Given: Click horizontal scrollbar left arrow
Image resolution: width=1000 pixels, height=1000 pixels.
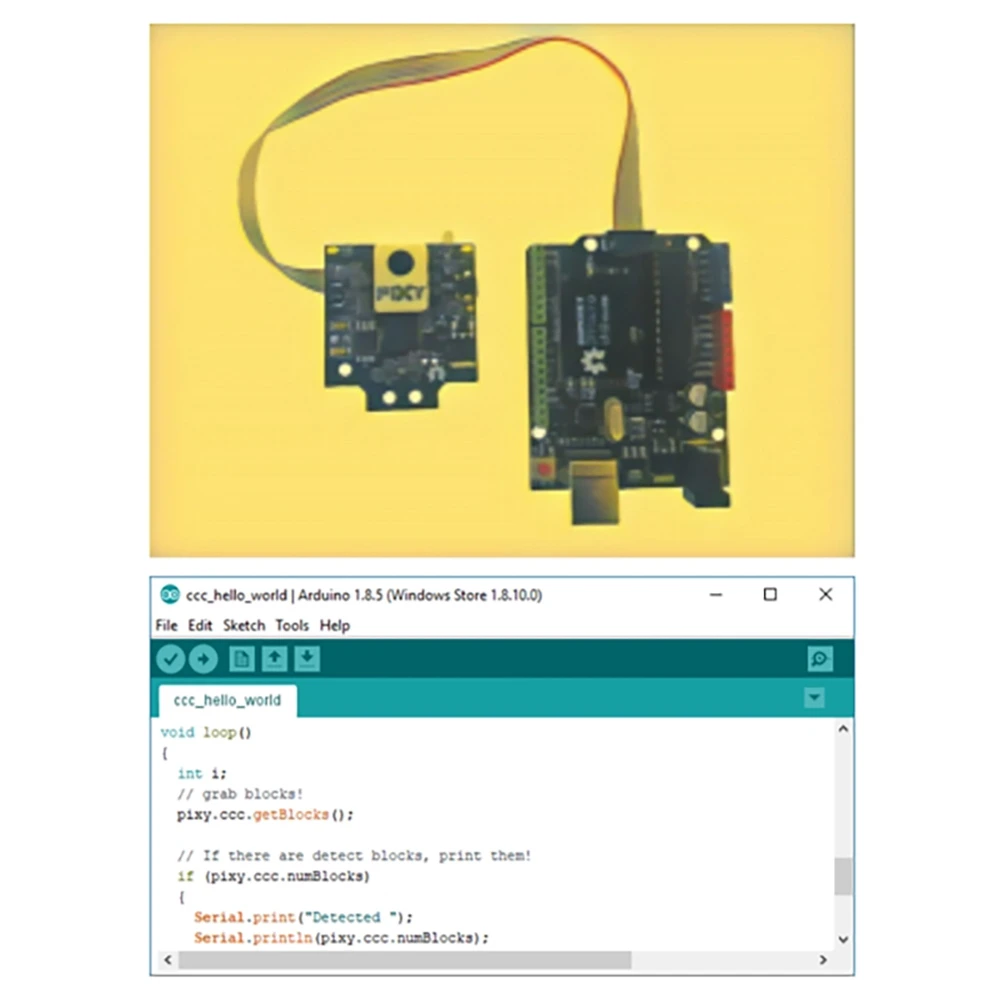Looking at the screenshot, I should pos(168,960).
